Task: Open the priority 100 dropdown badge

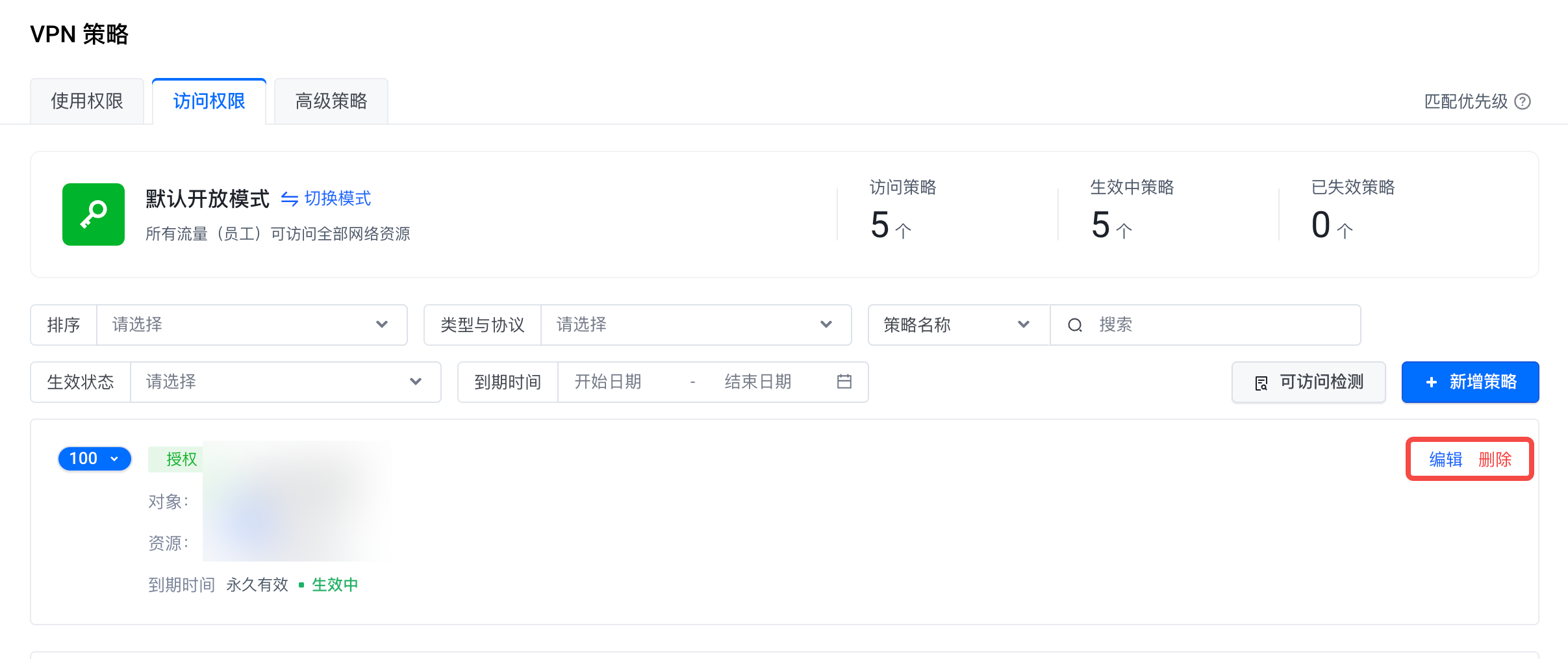Action: 95,459
